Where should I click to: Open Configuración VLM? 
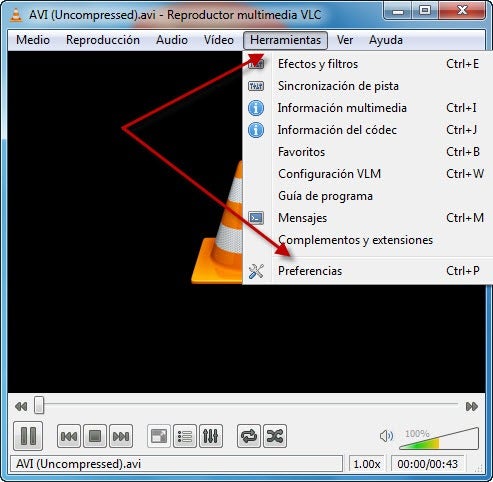[368, 174]
